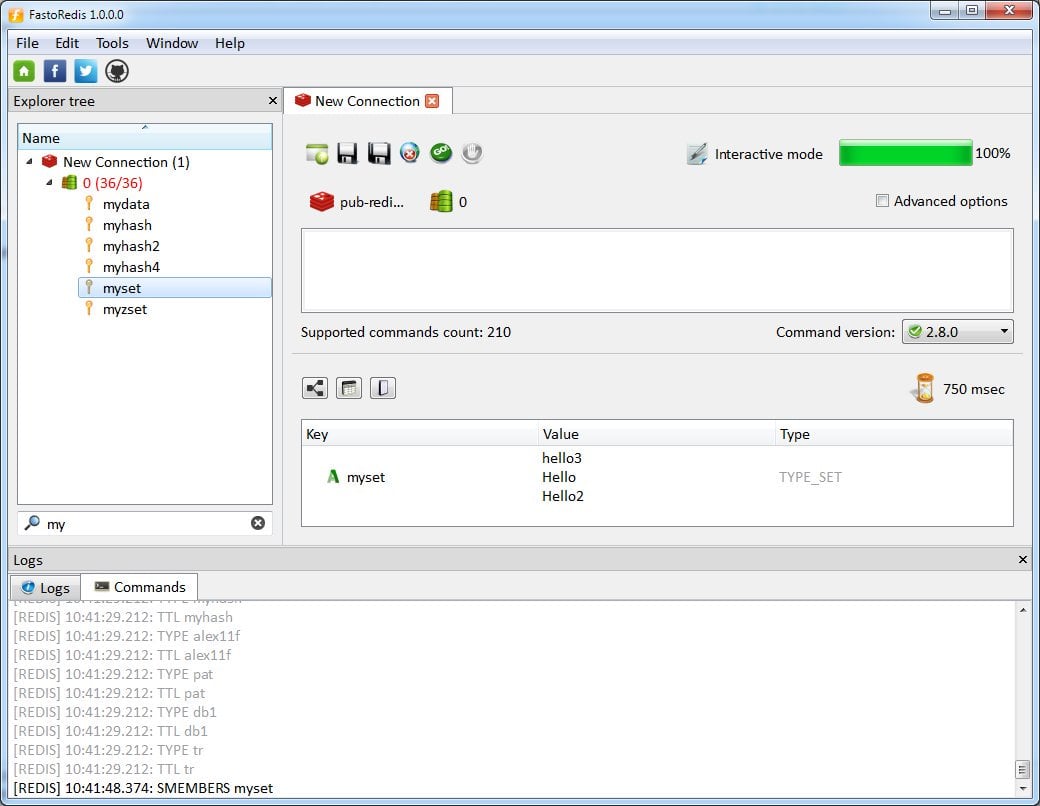The width and height of the screenshot is (1040, 806).
Task: Click the grey stop hand icon
Action: point(472,153)
